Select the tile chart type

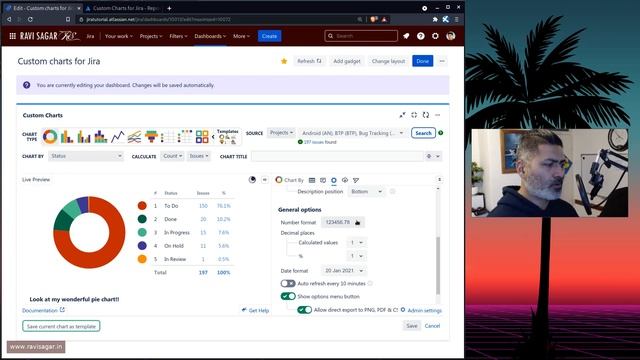coord(202,137)
